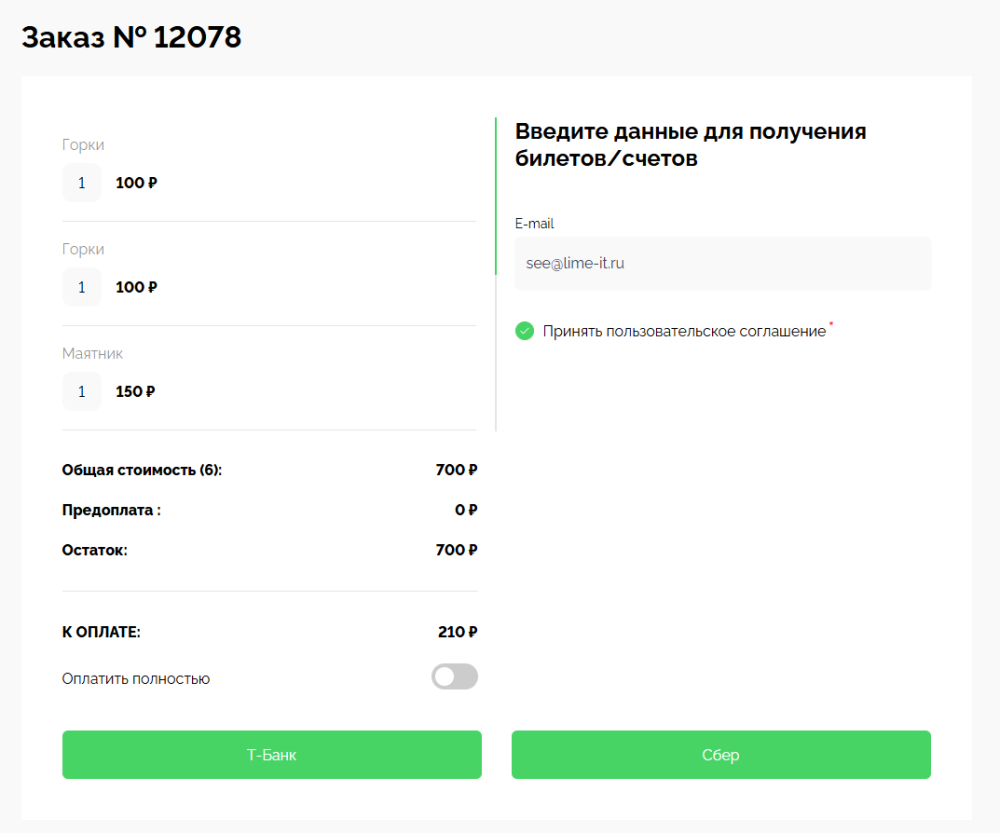Image resolution: width=1000 pixels, height=833 pixels.
Task: Click the T-Банк payment button
Action: [271, 755]
